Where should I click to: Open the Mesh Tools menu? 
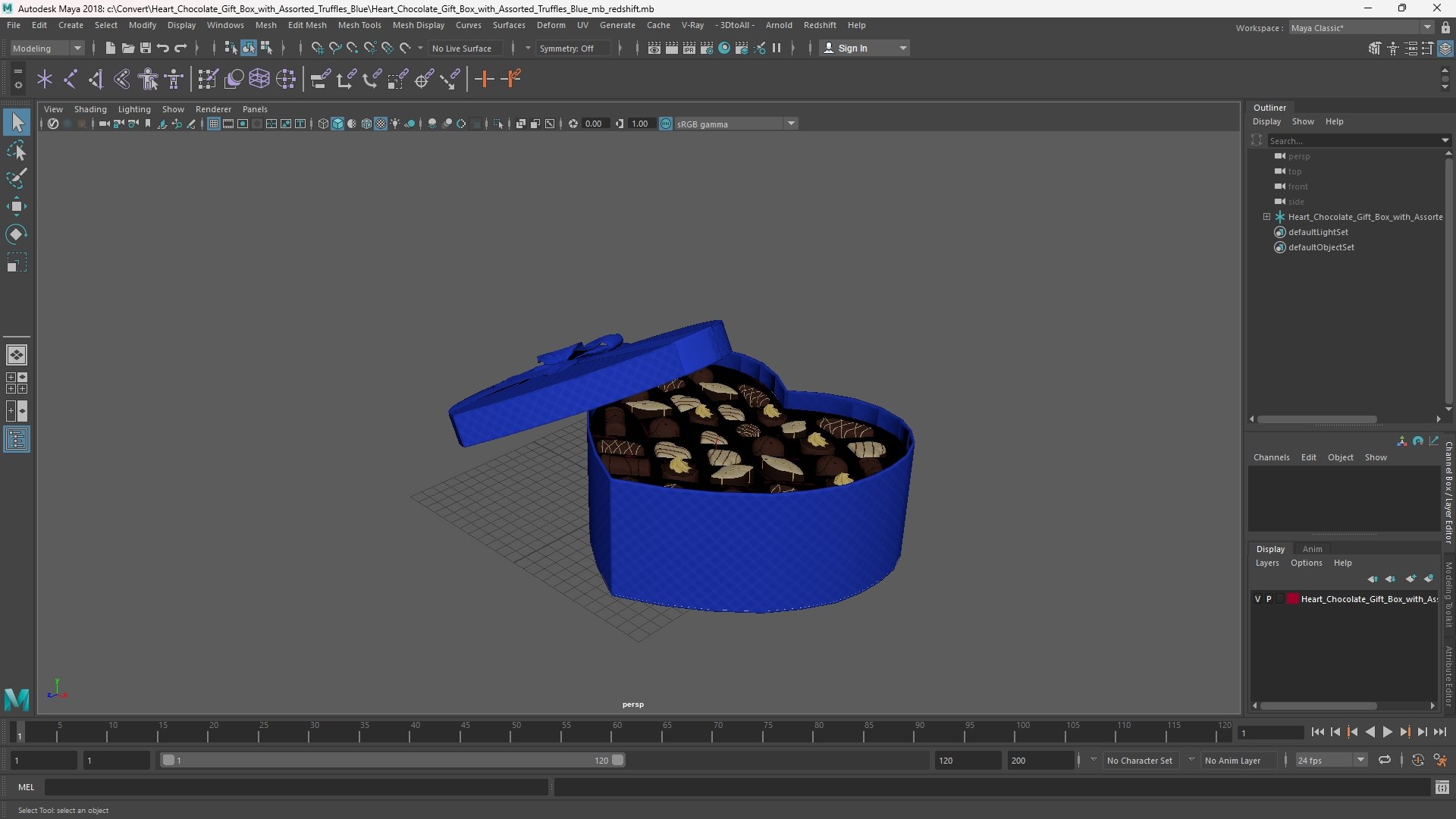(359, 25)
